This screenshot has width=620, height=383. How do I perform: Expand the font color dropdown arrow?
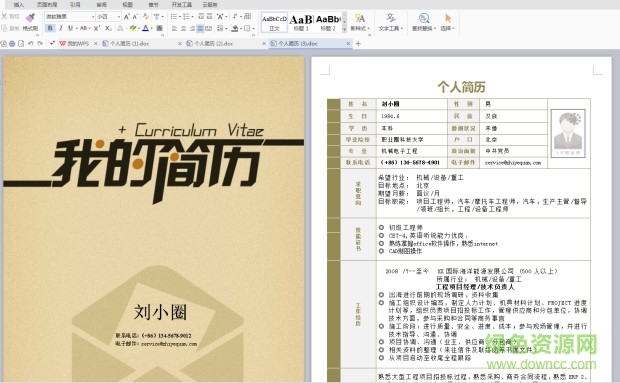151,28
